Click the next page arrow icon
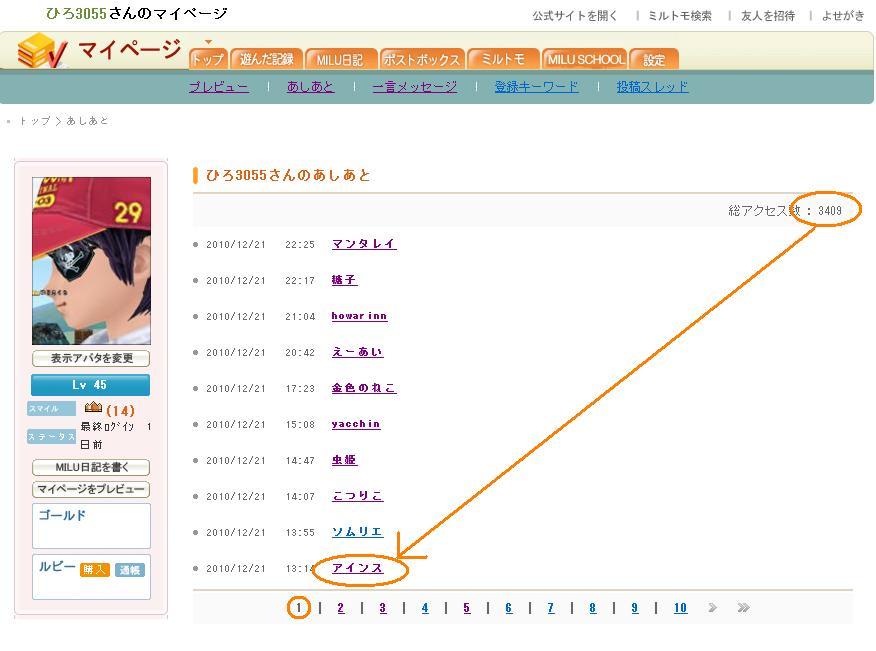Screen dimensions: 876x651 tap(712, 607)
